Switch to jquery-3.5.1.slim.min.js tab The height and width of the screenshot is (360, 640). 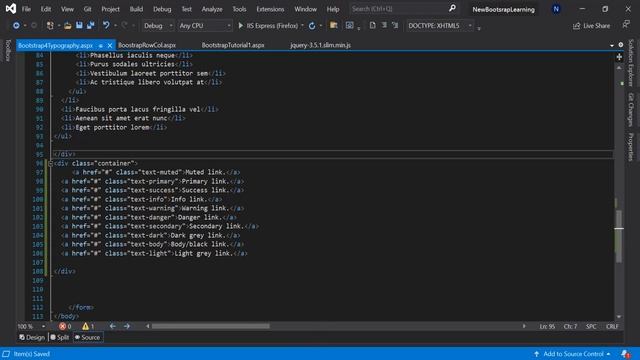(320, 45)
